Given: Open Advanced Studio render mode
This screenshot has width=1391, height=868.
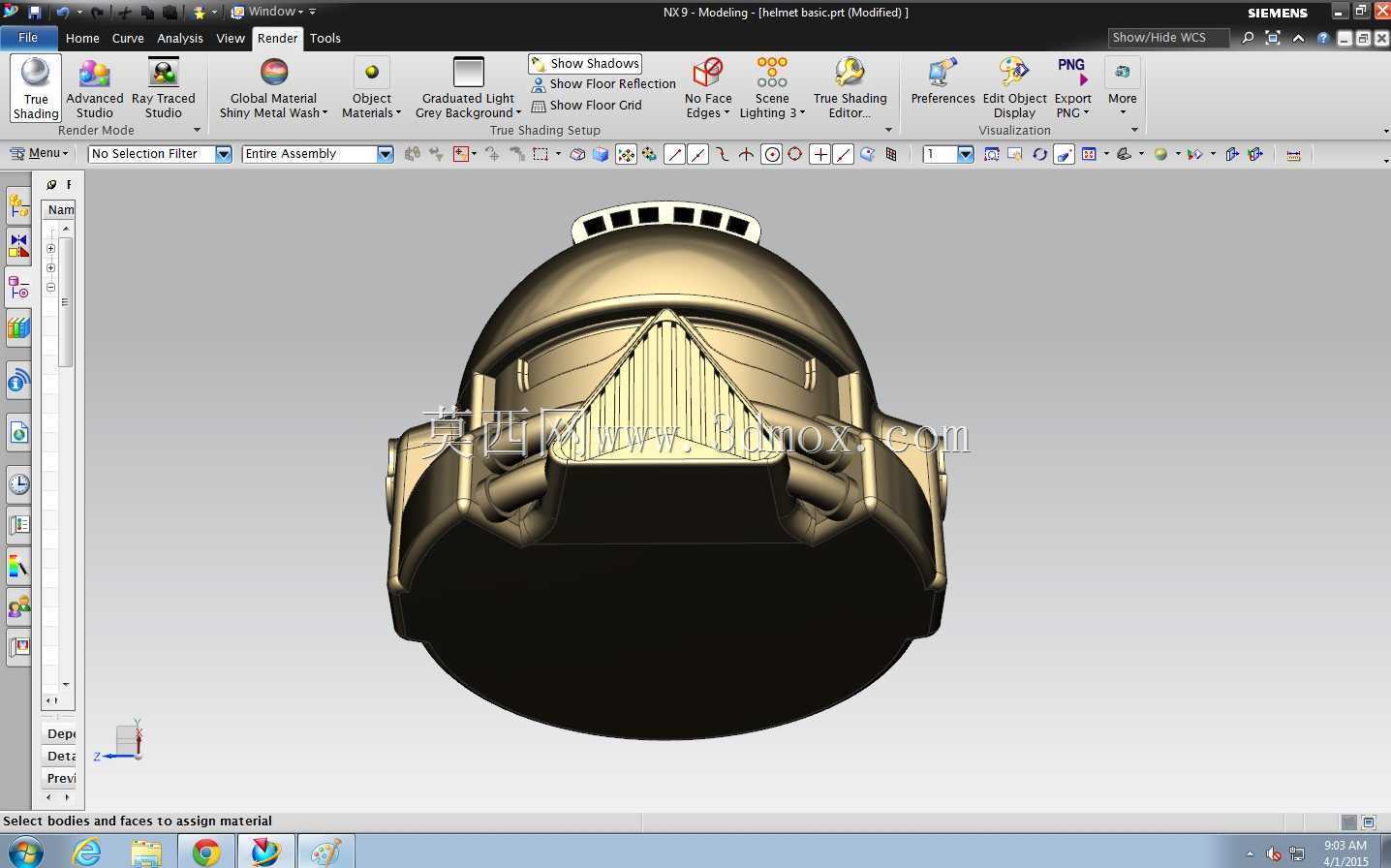Looking at the screenshot, I should pyautogui.click(x=95, y=88).
